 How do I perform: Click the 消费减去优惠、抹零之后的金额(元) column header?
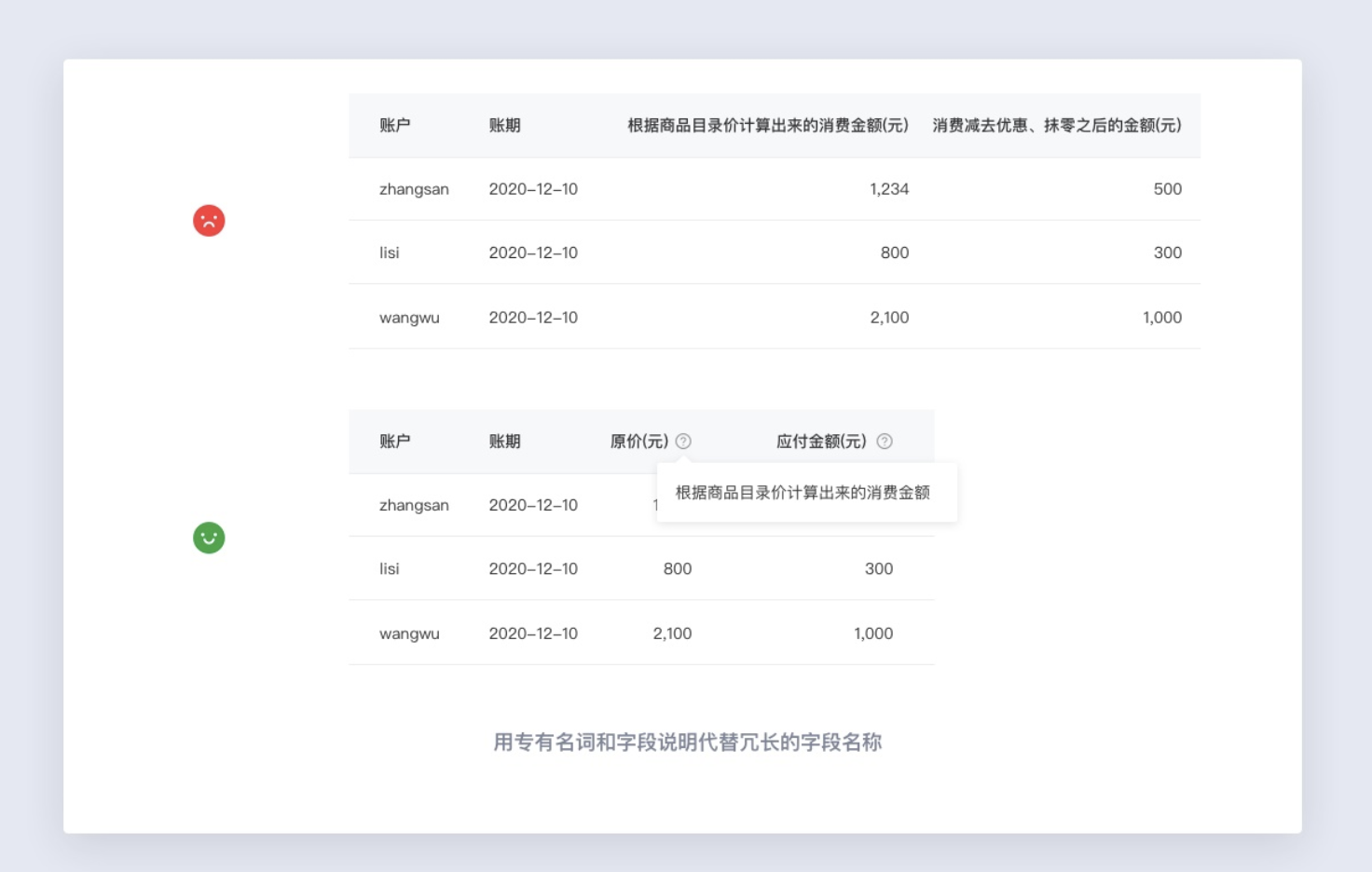[x=1056, y=126]
